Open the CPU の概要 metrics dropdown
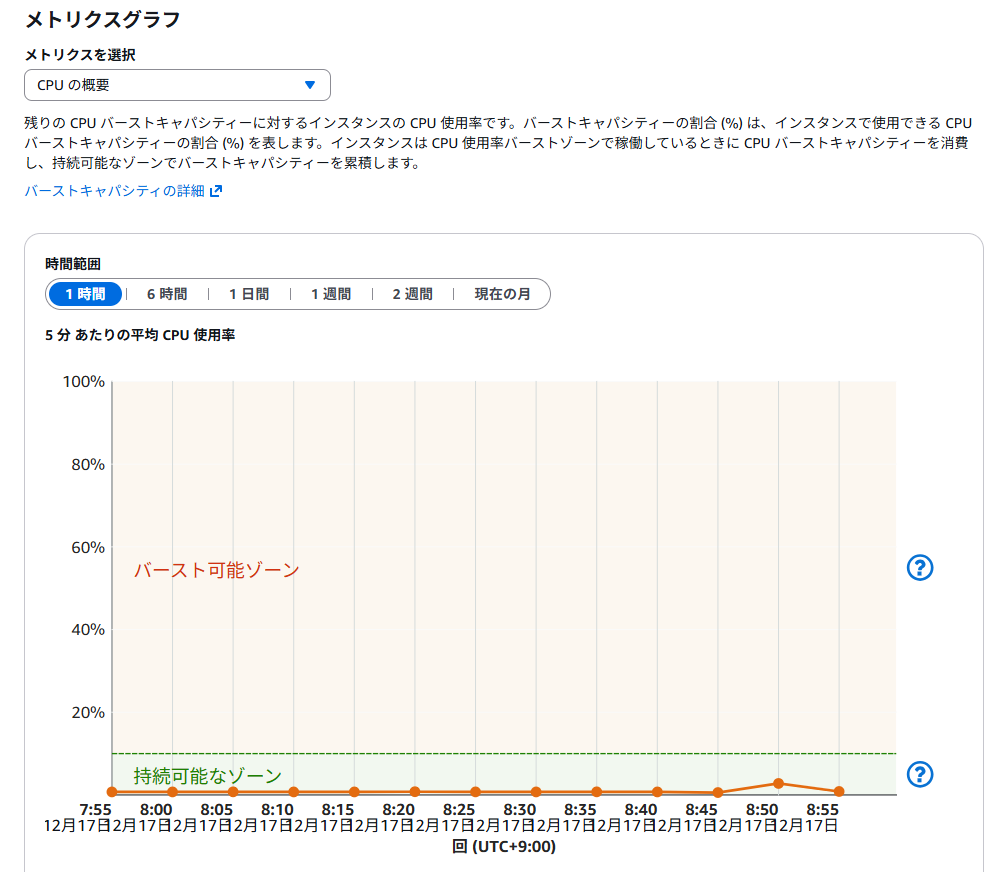The width and height of the screenshot is (992, 872). tap(177, 85)
